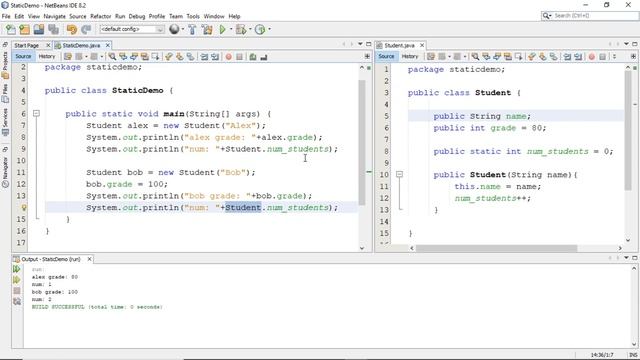The width and height of the screenshot is (640, 360).
Task: Click Re-run green arrows icon in Output panel
Action: 16,269
